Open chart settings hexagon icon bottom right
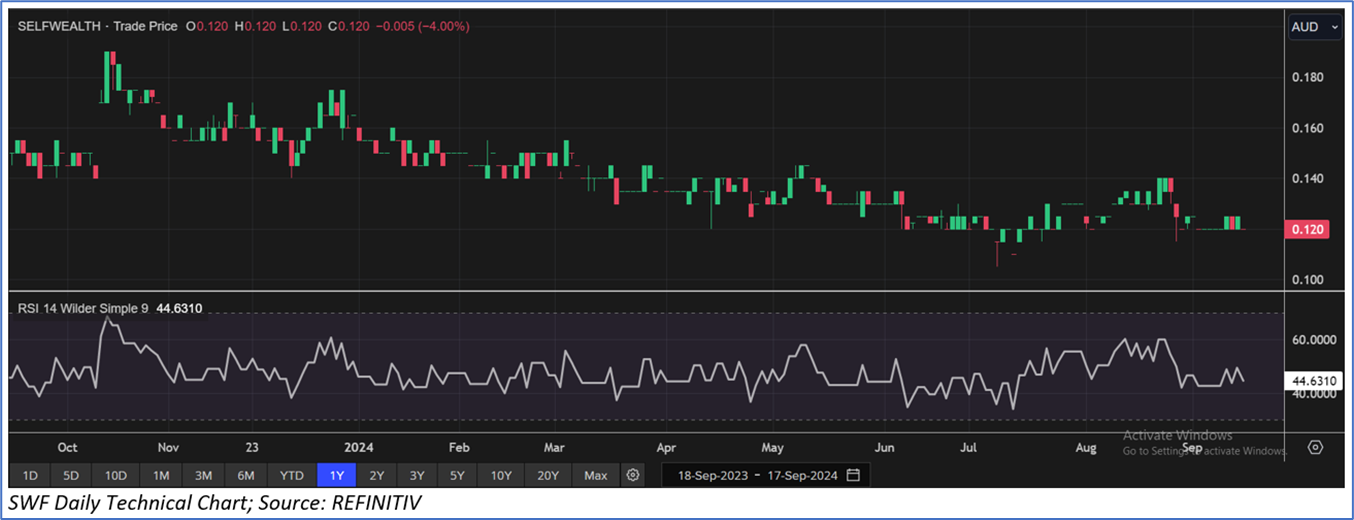 tap(1315, 447)
